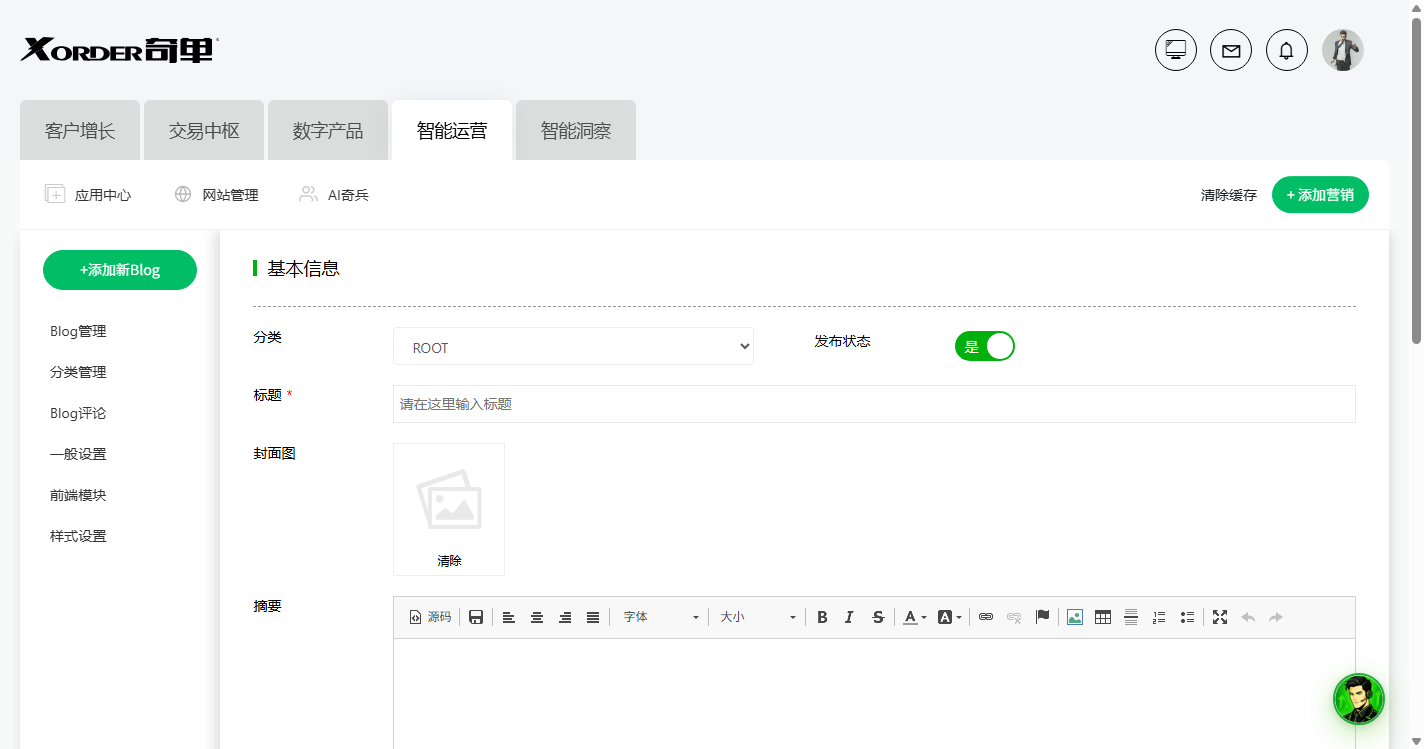Click the AI奇兵 people icon
Viewport: 1424px width, 749px height.
[308, 194]
